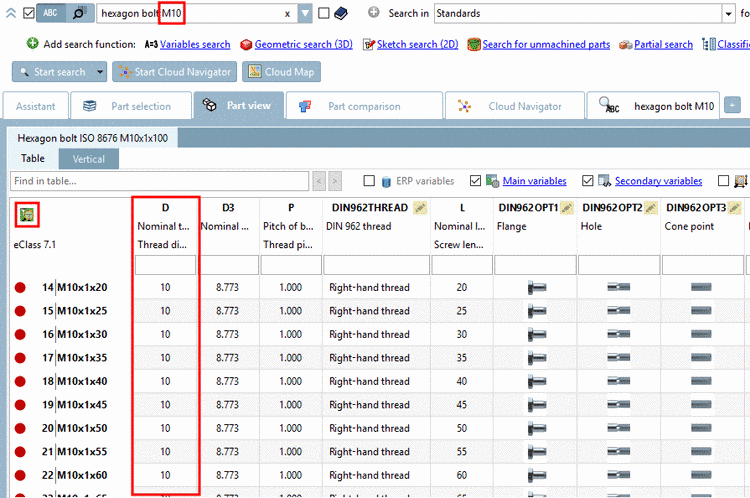Click the flange bolt image for M10x1x20

(x=536, y=288)
